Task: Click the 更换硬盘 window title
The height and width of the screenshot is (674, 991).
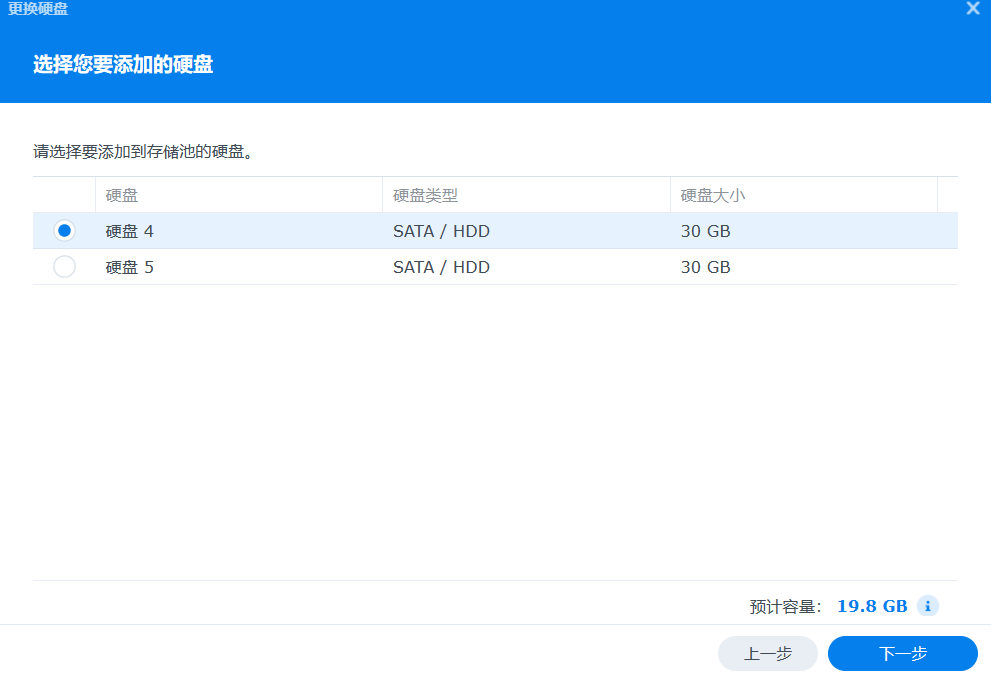Action: (38, 8)
